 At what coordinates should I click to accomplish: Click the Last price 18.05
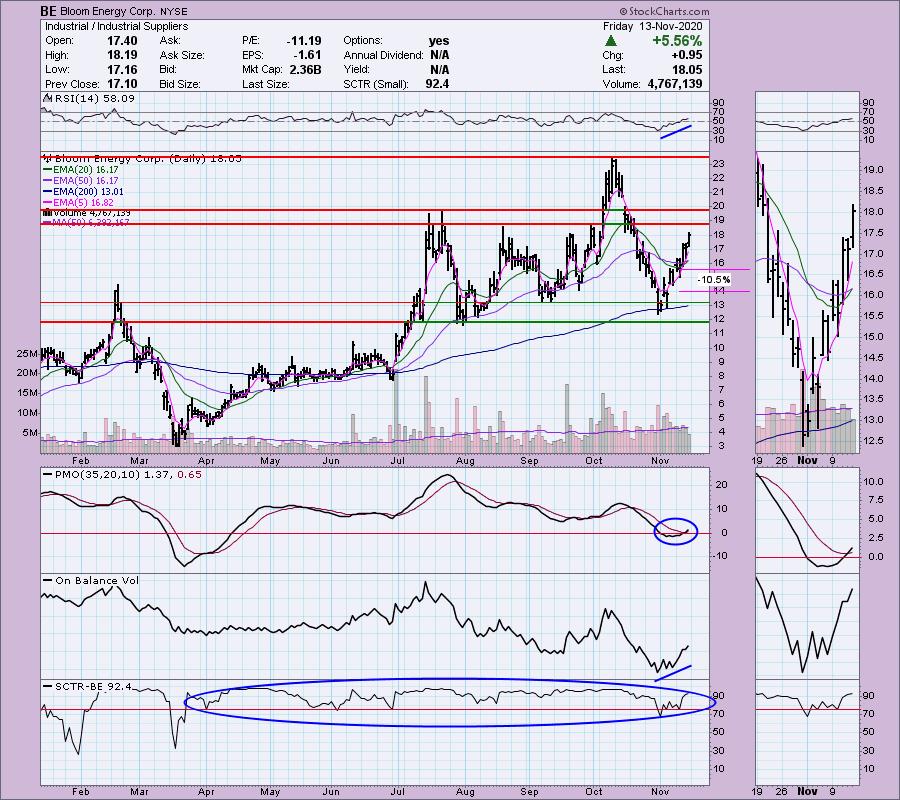click(687, 69)
